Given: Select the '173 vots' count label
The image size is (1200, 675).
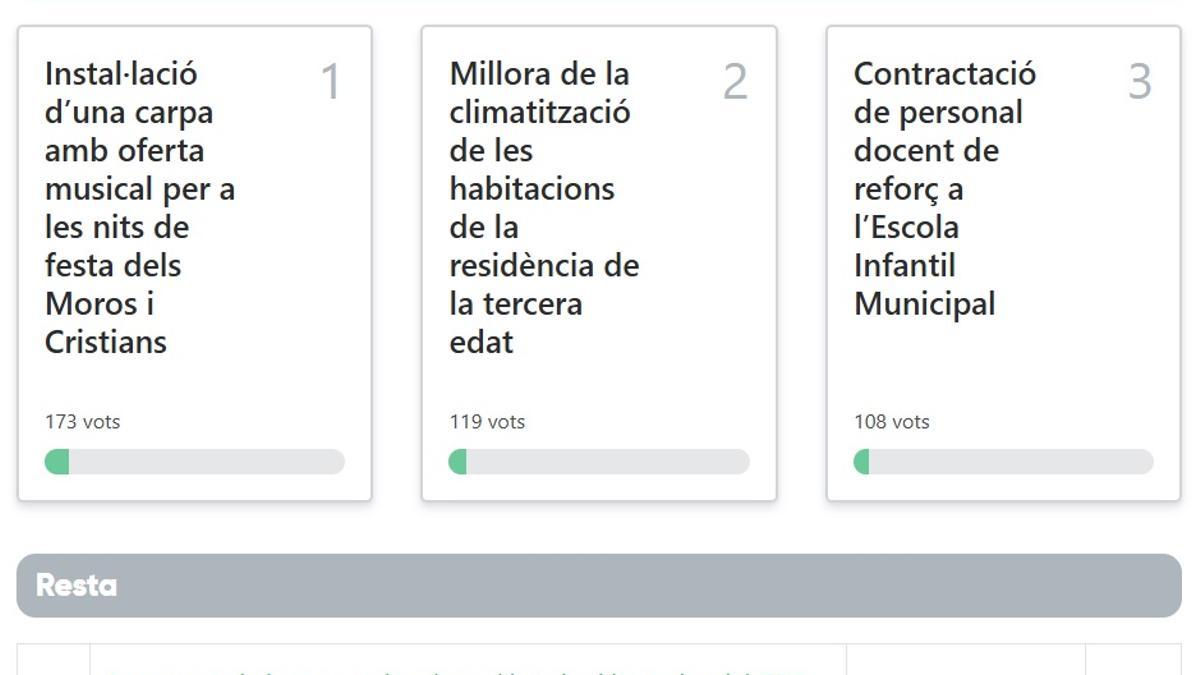Looking at the screenshot, I should [82, 421].
